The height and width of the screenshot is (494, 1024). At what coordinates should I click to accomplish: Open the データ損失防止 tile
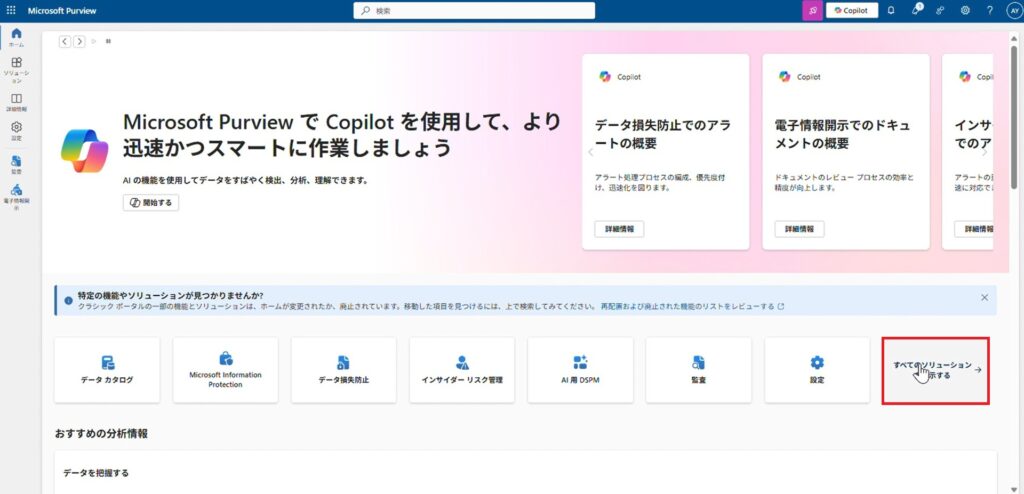pos(344,370)
